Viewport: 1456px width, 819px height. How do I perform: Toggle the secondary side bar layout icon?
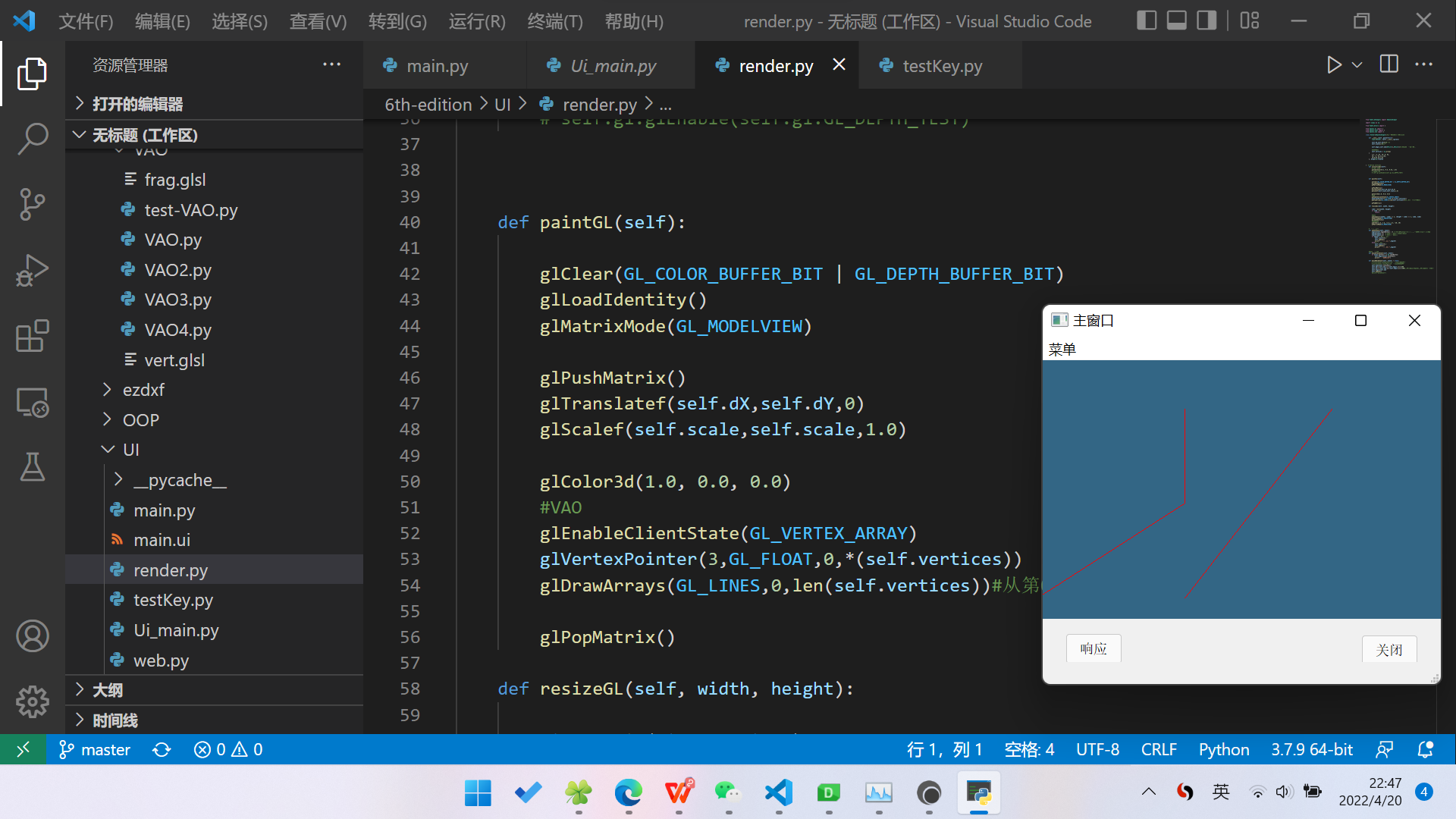click(1206, 20)
